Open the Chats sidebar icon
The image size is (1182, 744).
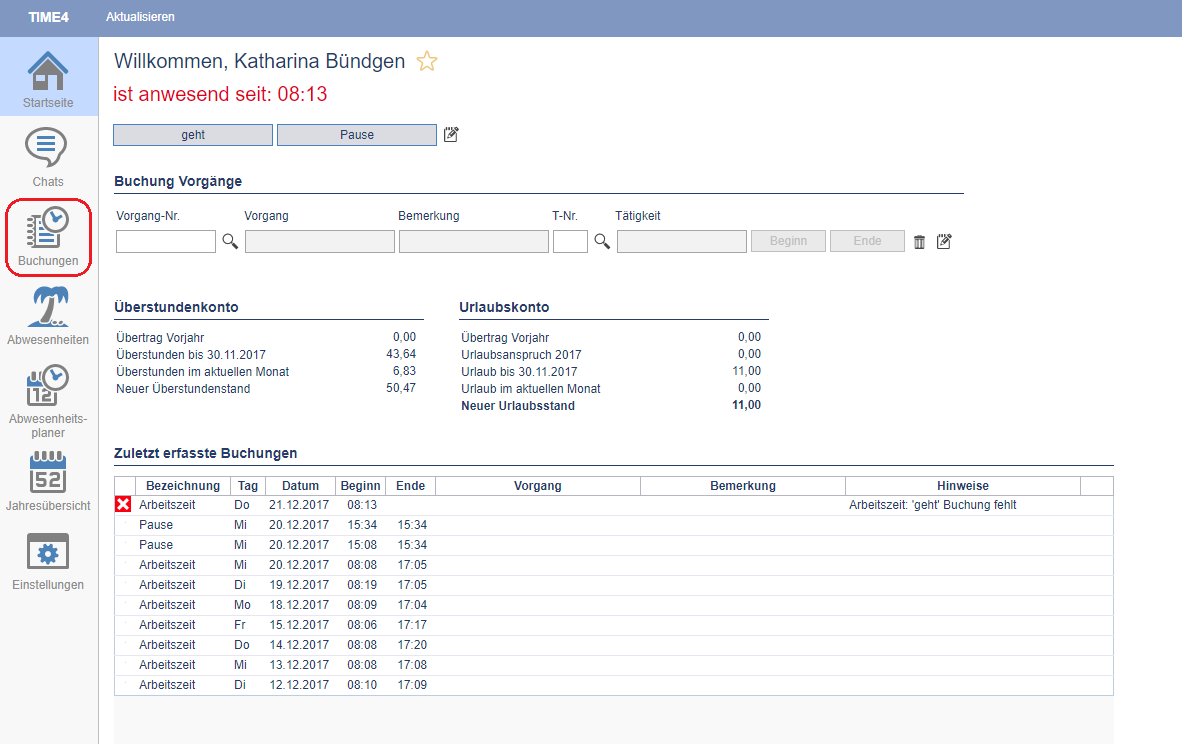[x=47, y=147]
